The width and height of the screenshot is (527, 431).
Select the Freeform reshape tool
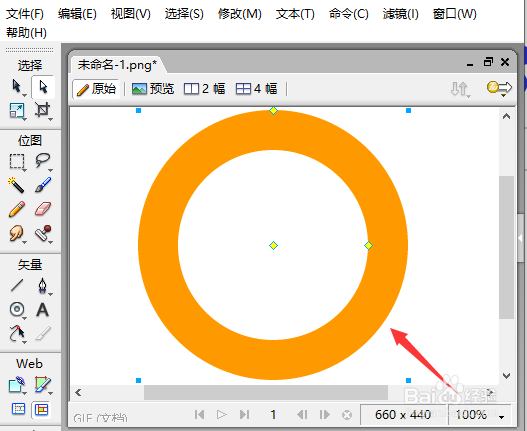(x=16, y=334)
